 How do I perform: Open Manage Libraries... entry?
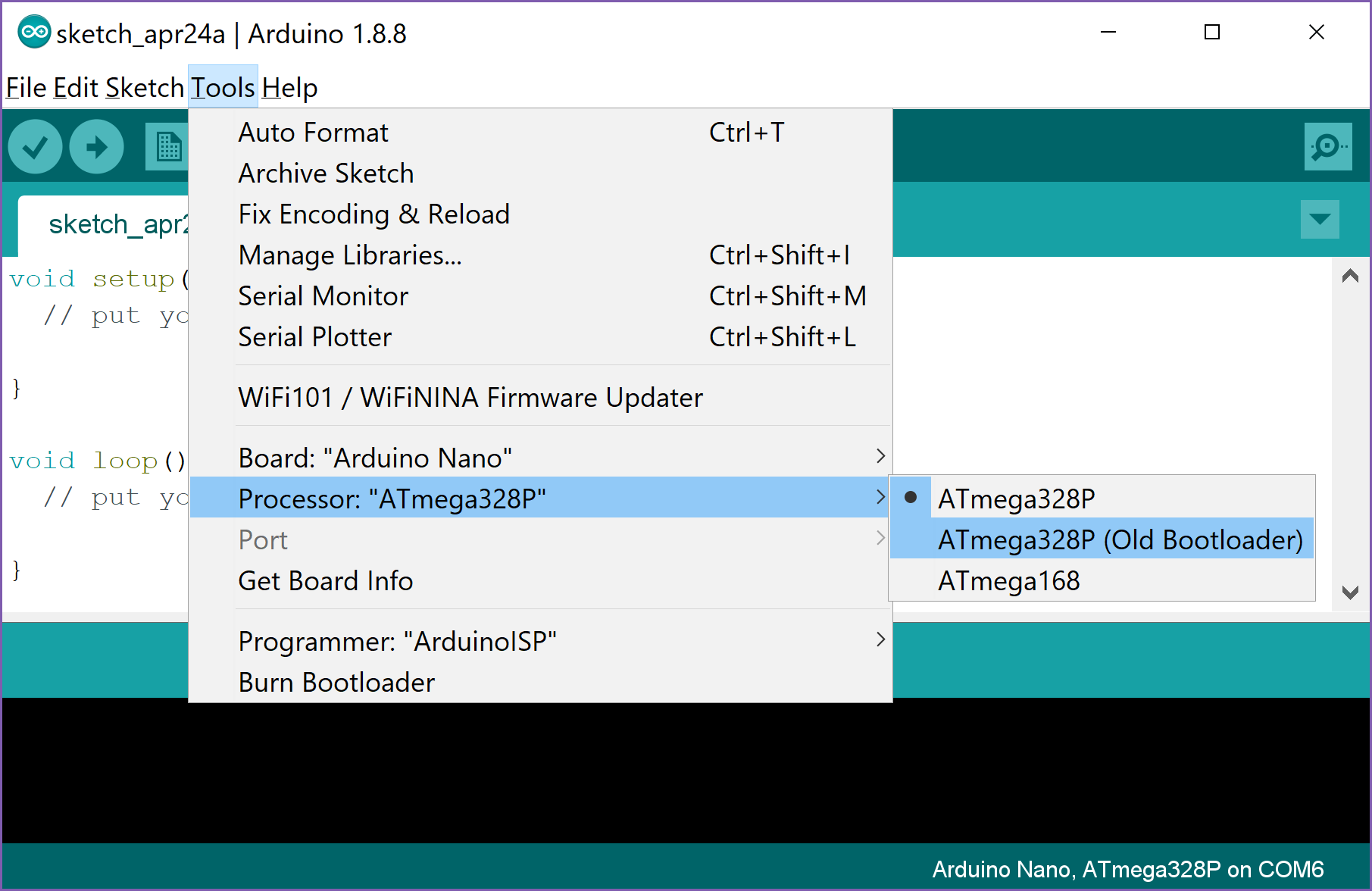(540, 255)
